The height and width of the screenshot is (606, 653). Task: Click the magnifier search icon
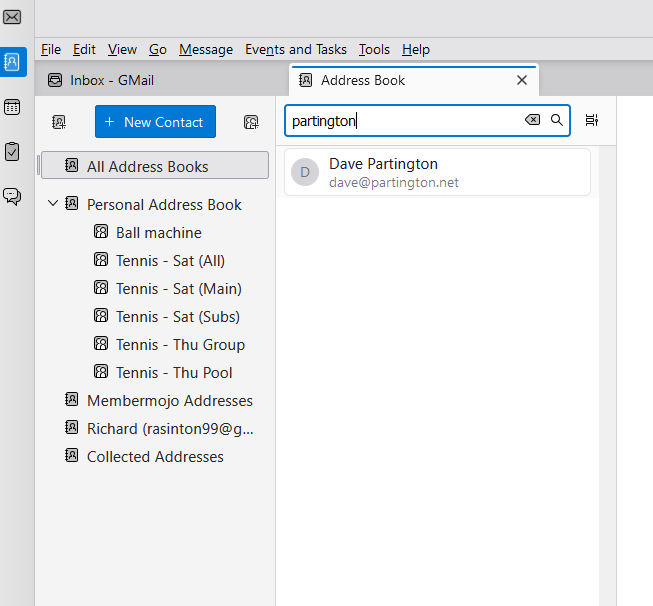557,120
